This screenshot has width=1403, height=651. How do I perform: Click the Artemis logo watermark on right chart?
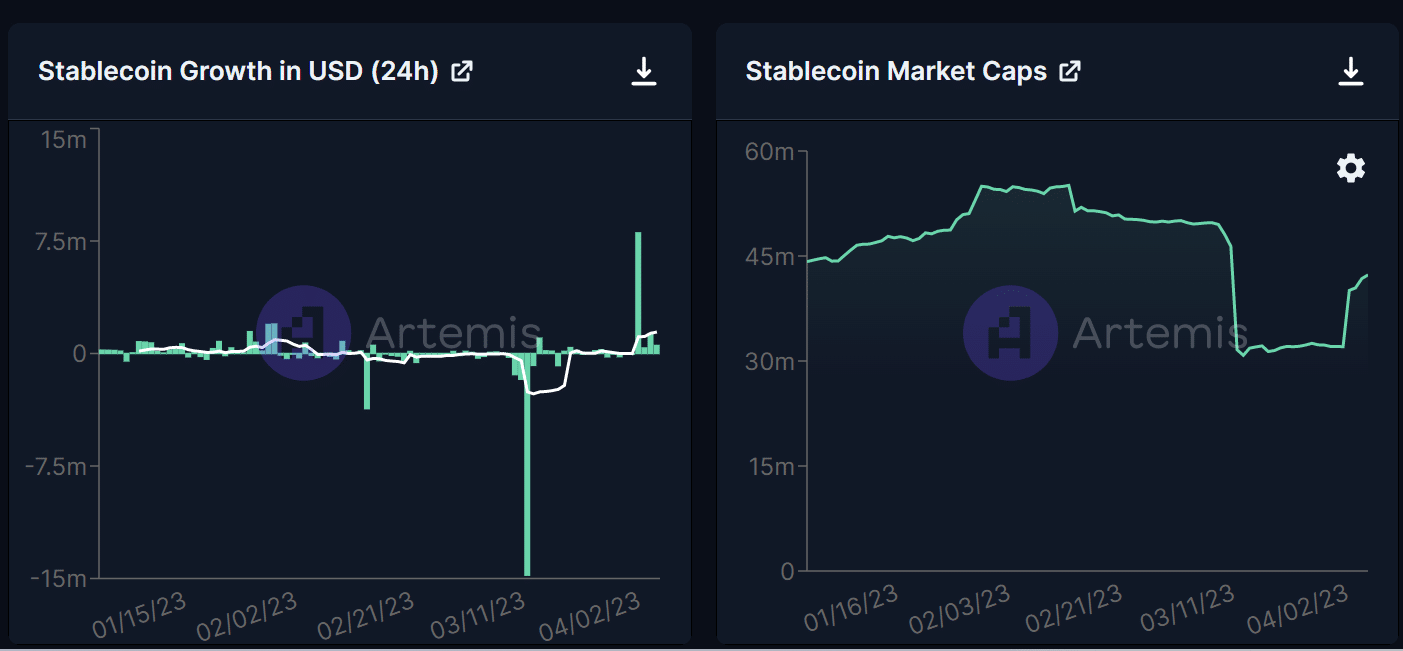click(1011, 330)
